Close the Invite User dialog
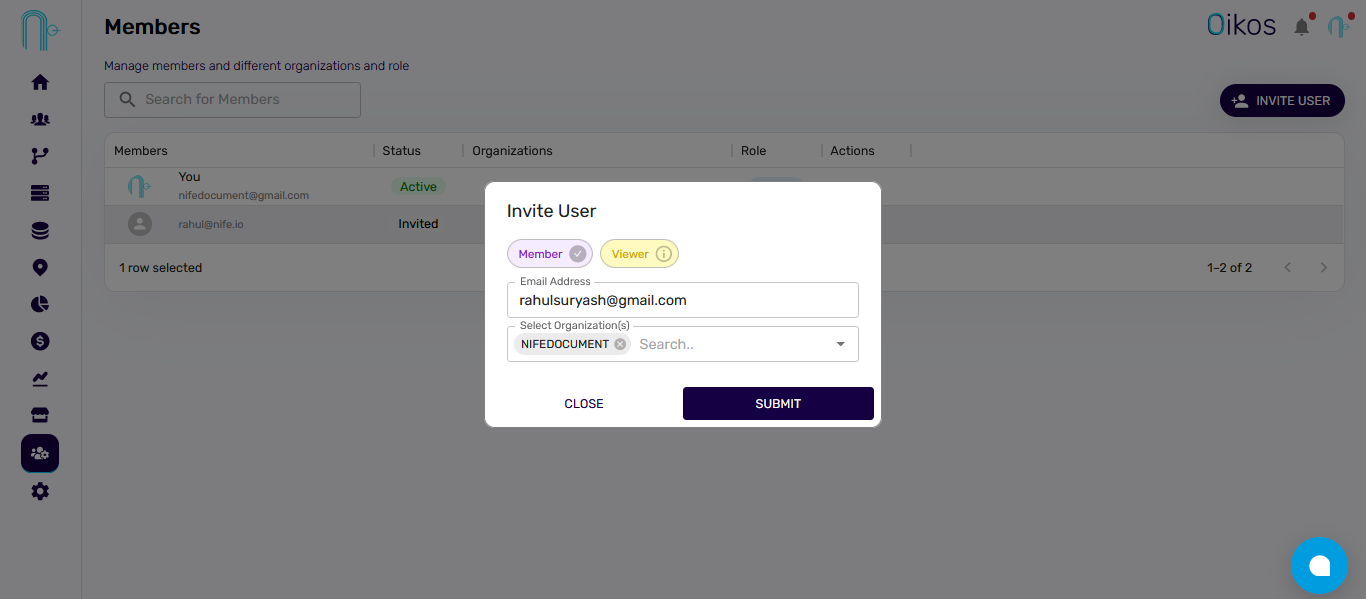Image resolution: width=1366 pixels, height=599 pixels. tap(583, 403)
